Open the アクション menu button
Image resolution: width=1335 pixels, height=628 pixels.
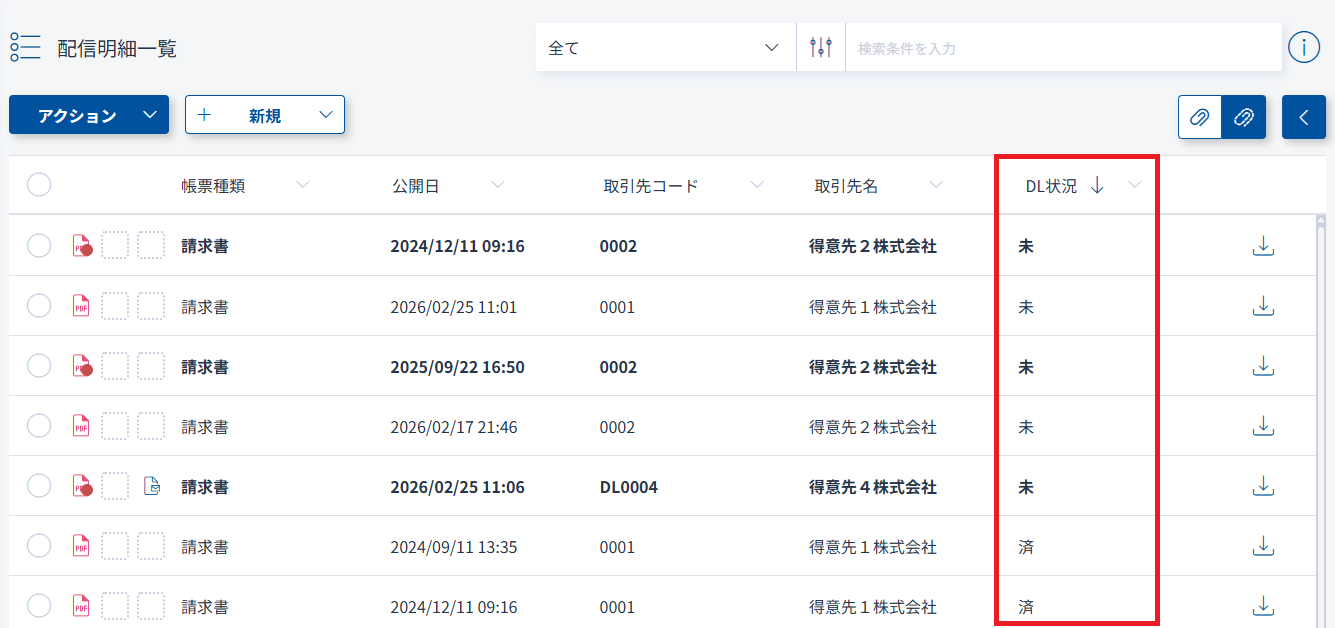pyautogui.click(x=87, y=115)
